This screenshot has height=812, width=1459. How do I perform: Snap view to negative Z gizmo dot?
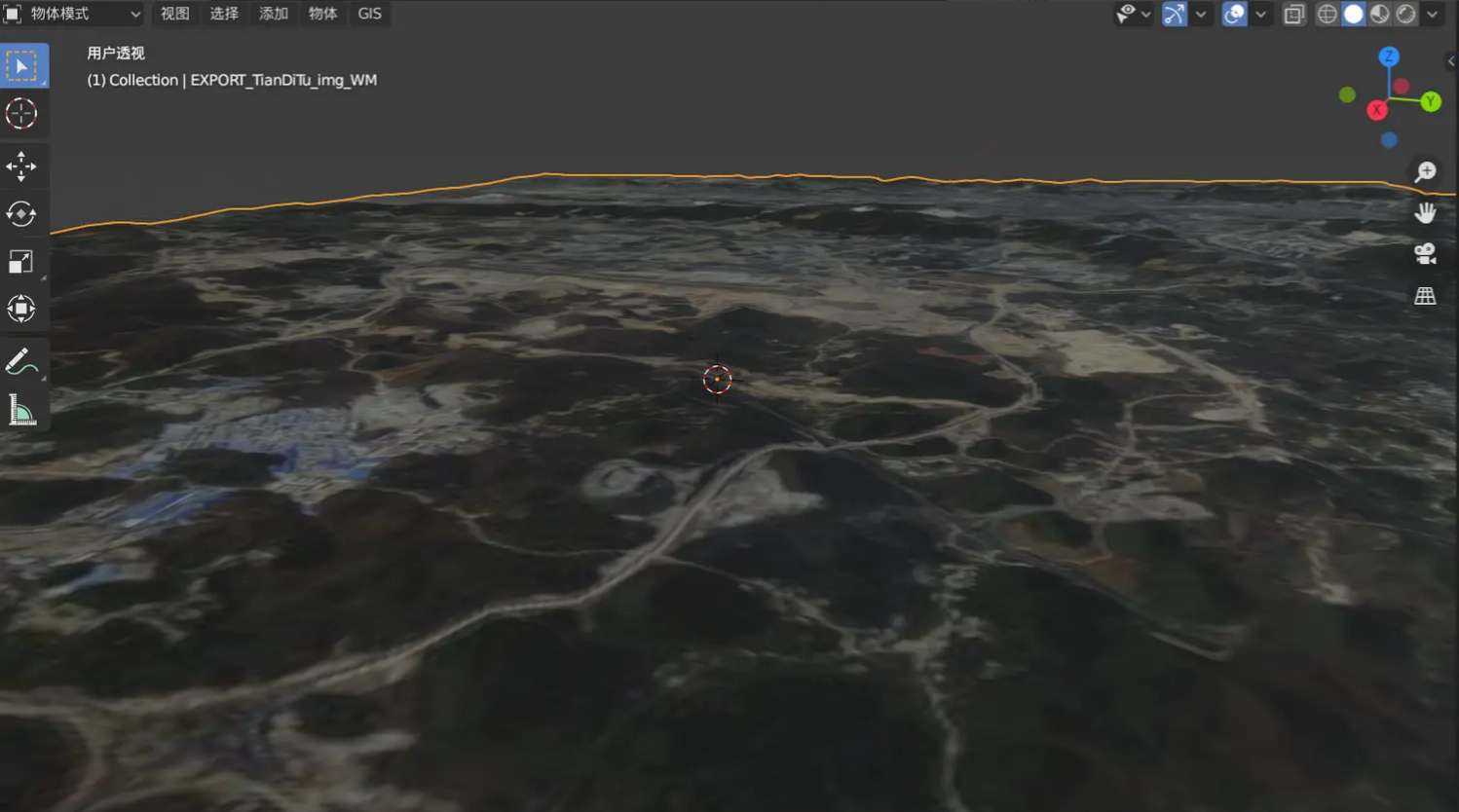(x=1389, y=140)
